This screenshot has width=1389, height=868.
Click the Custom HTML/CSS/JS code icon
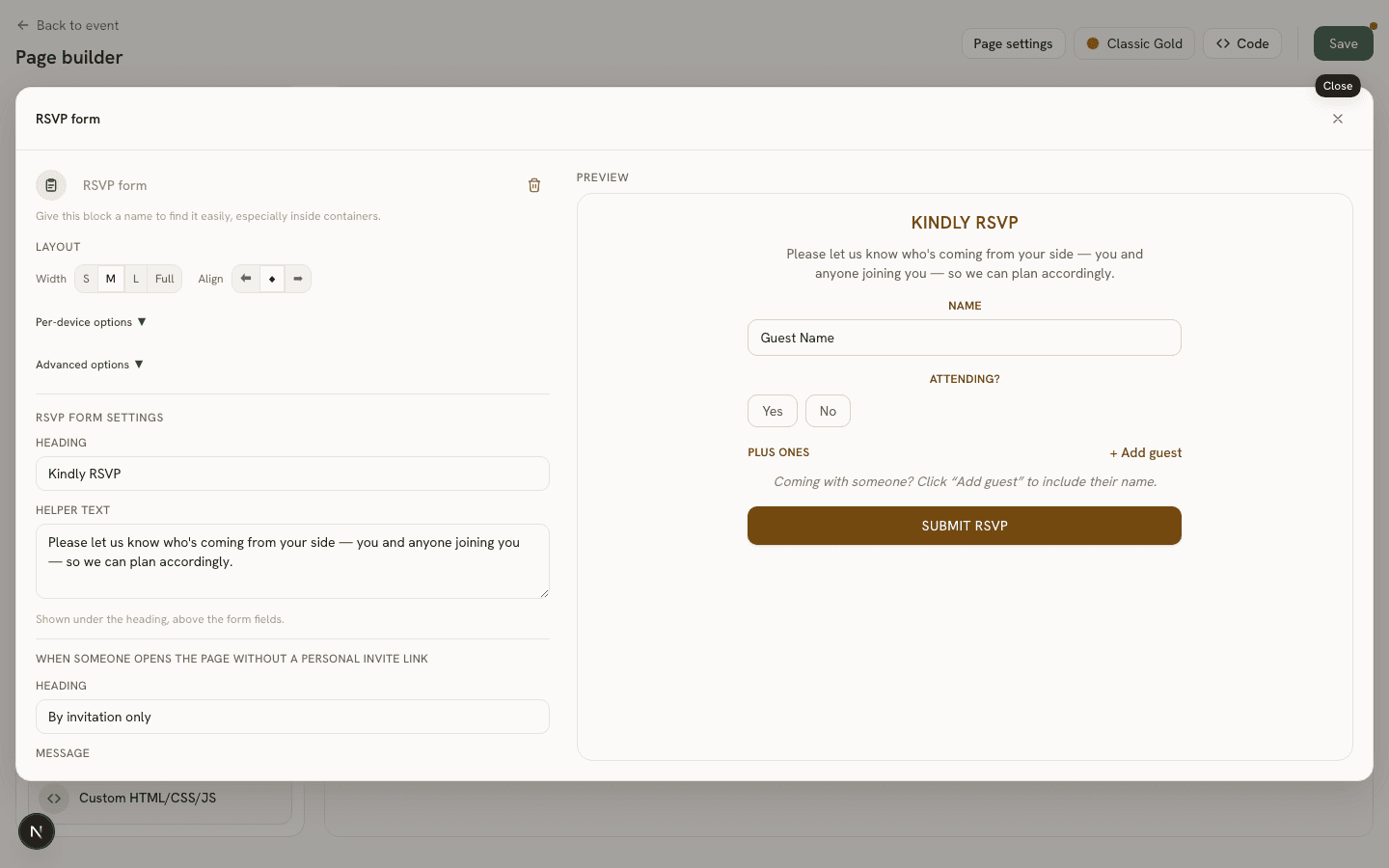(54, 798)
